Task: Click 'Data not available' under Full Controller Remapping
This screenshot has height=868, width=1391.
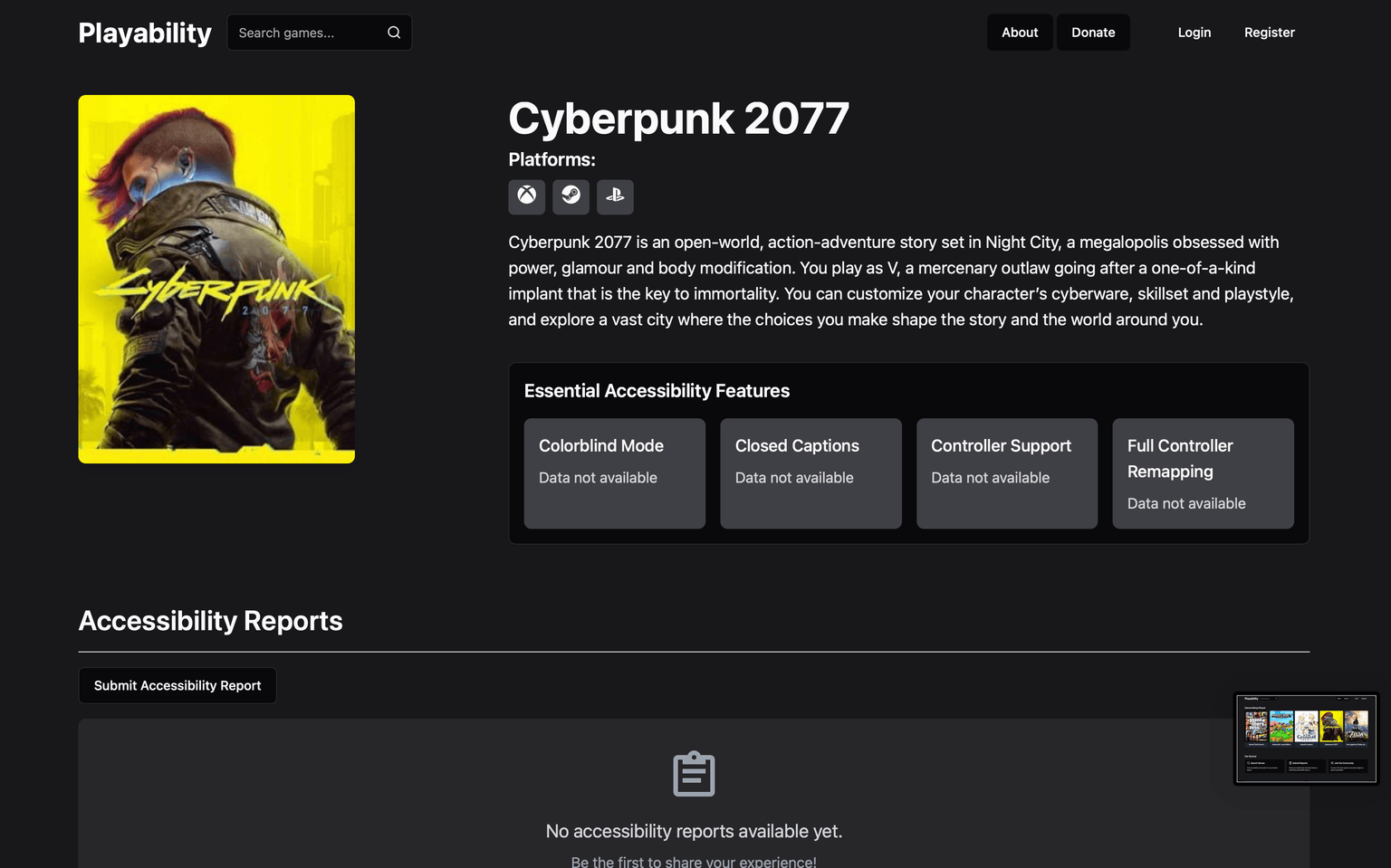Action: [x=1186, y=503]
